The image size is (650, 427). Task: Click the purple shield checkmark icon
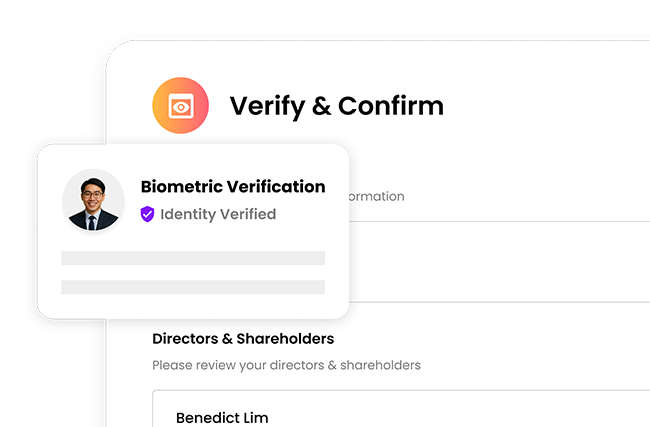pos(147,214)
